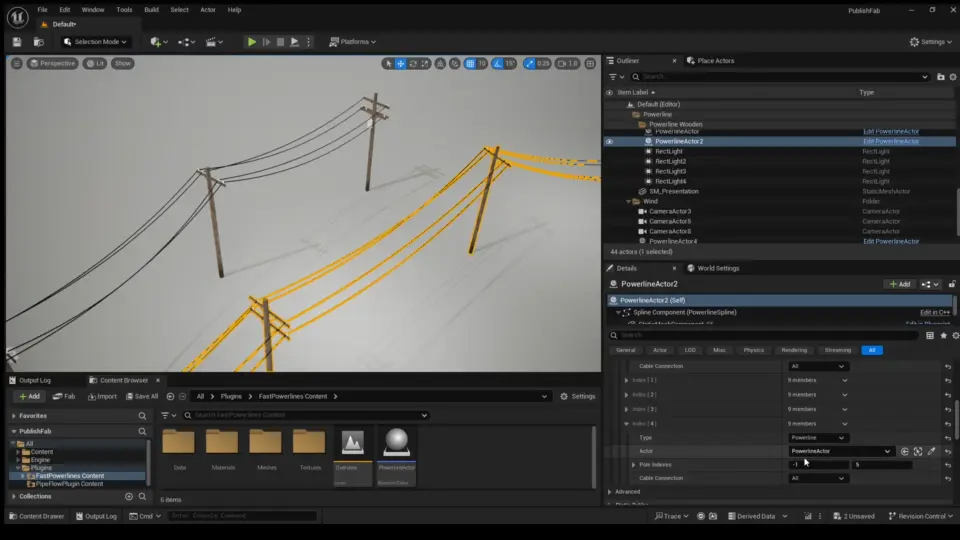Screen dimensions: 960x540
Task: Select the translate (move) gizmo tool
Action: tap(401, 63)
